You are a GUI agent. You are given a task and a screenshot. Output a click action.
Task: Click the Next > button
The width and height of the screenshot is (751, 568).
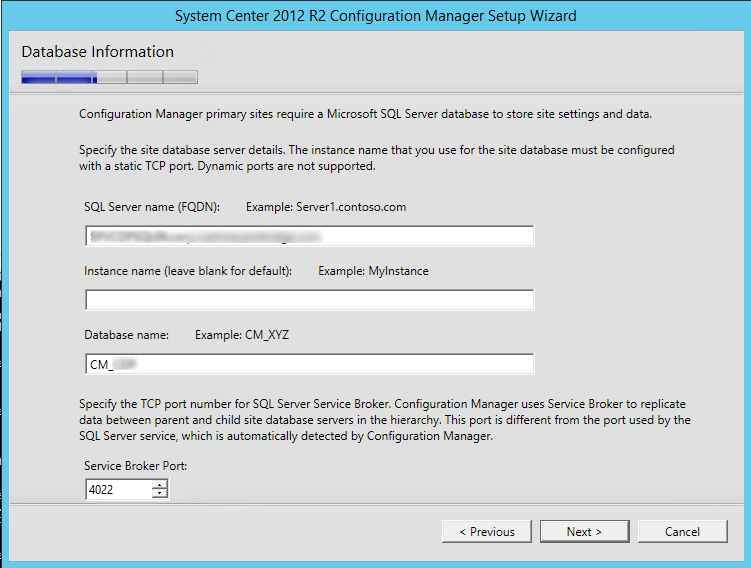[584, 532]
